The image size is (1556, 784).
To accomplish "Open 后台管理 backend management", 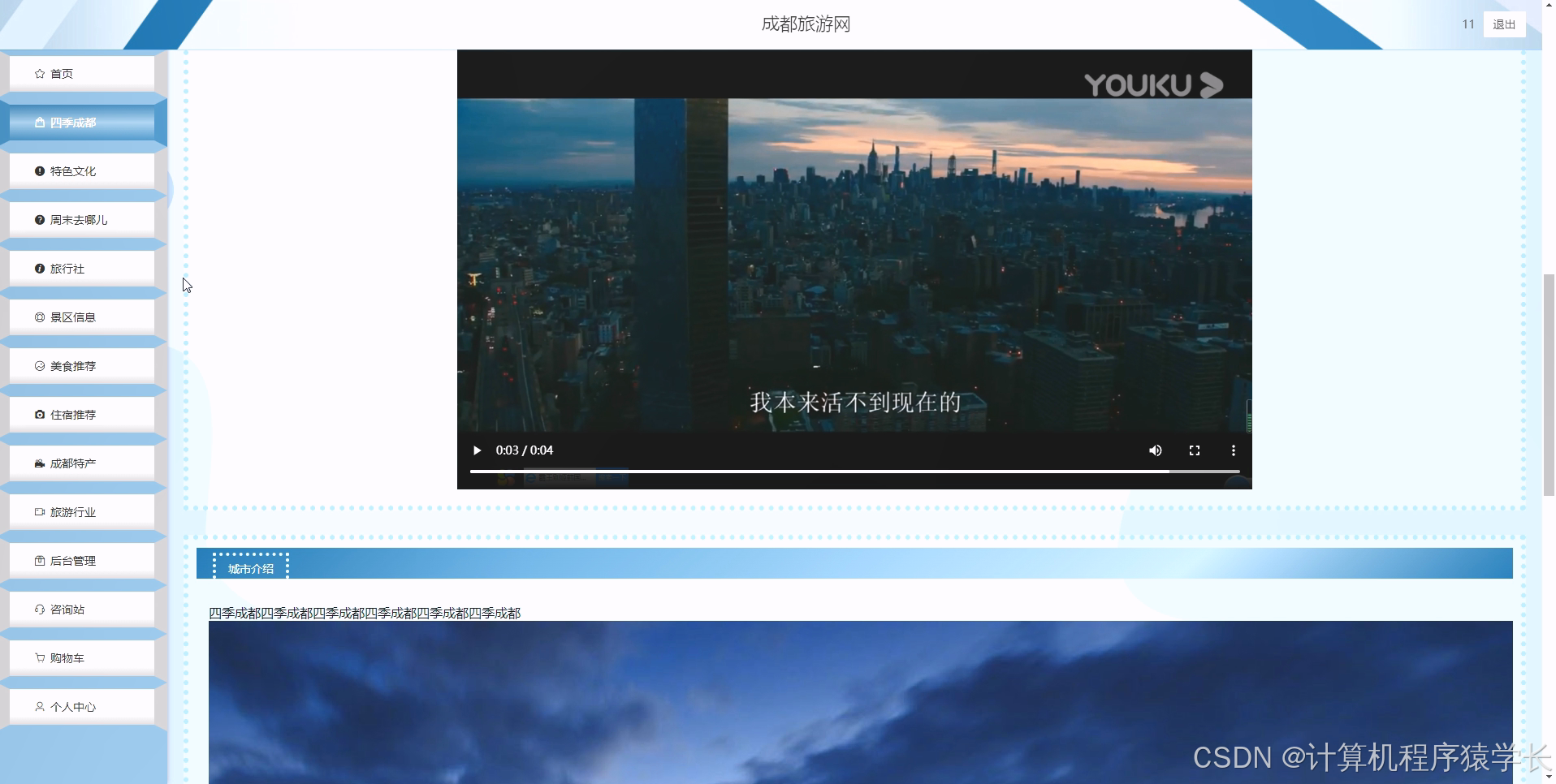I will click(x=81, y=561).
